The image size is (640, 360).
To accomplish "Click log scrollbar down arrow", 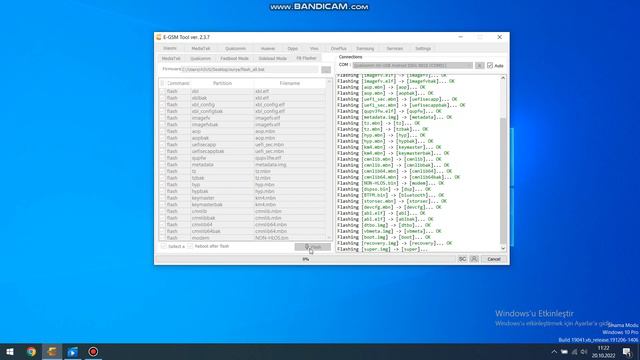I will [x=503, y=248].
